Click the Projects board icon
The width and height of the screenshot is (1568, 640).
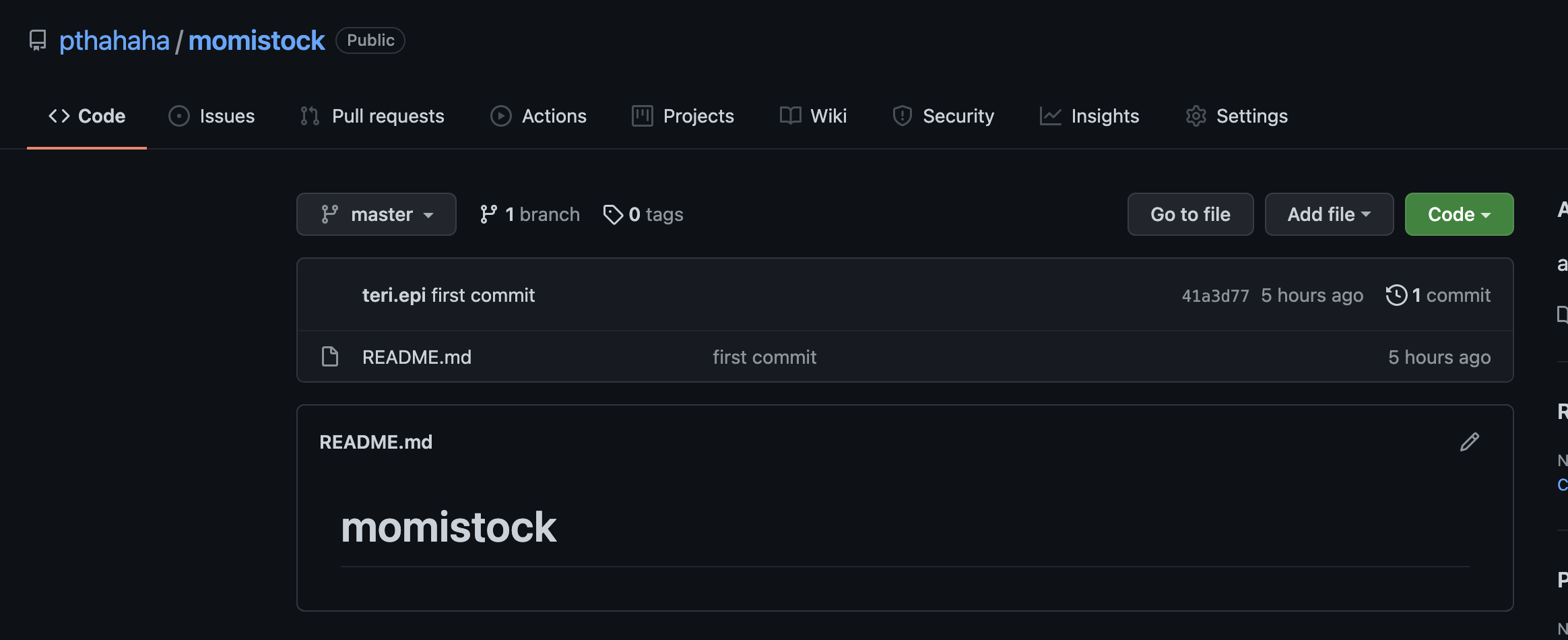pyautogui.click(x=643, y=116)
